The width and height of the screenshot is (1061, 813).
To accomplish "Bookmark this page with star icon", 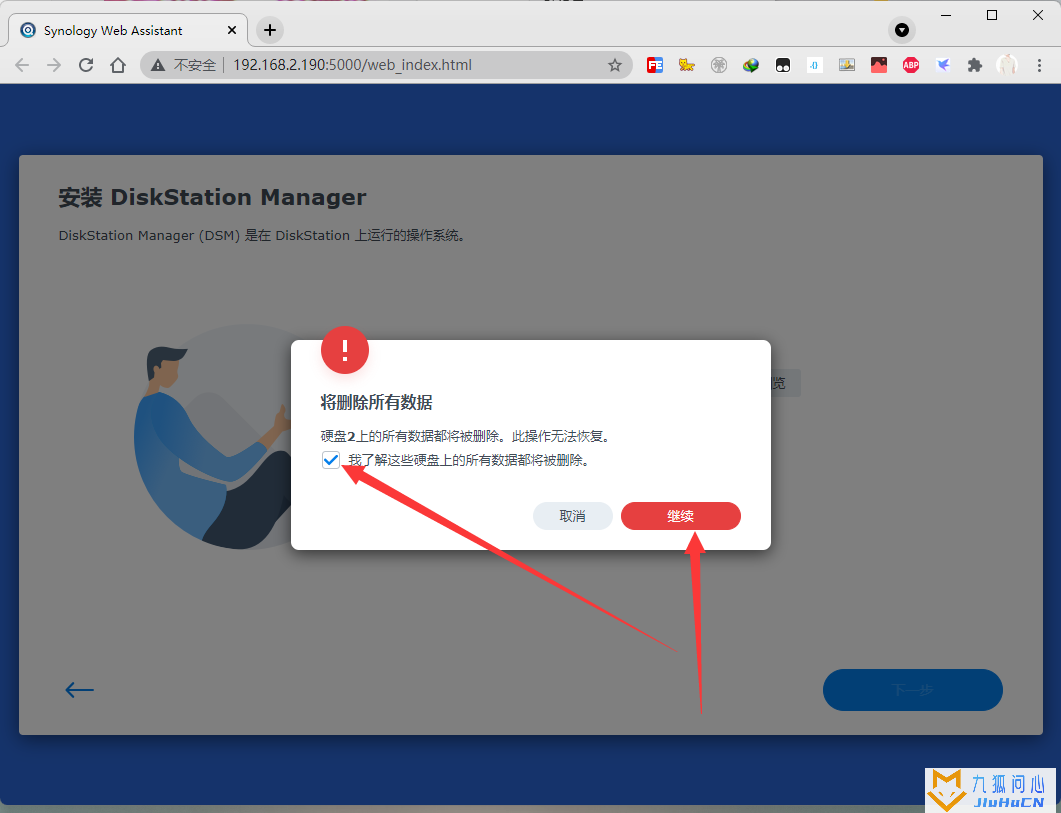I will pyautogui.click(x=614, y=65).
